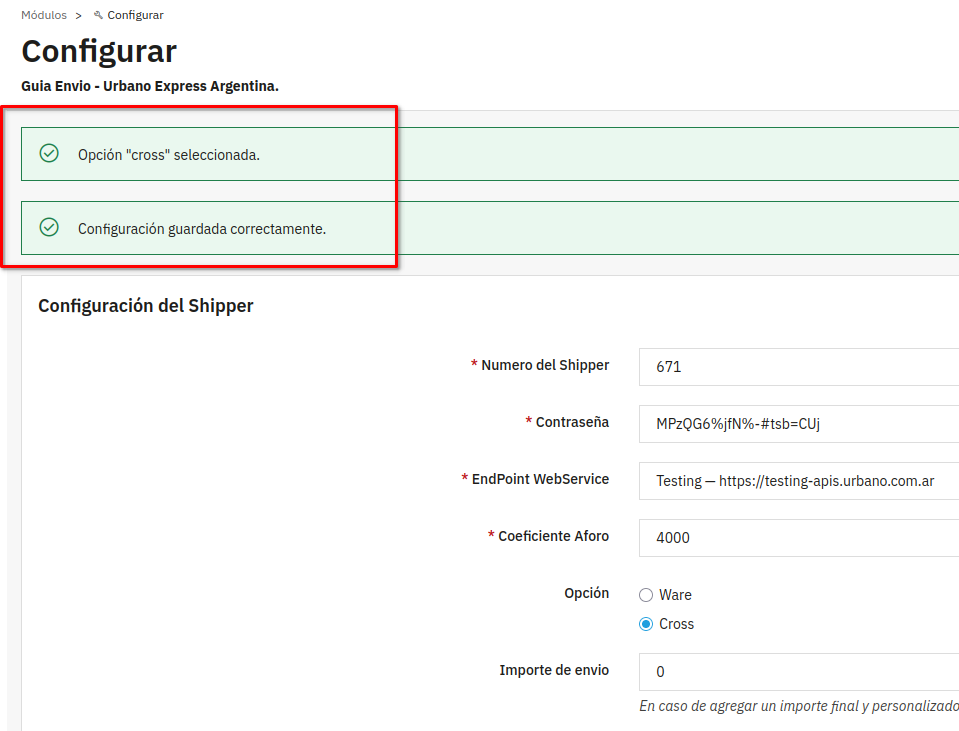Click the Módulos breadcrumb link

pyautogui.click(x=44, y=15)
